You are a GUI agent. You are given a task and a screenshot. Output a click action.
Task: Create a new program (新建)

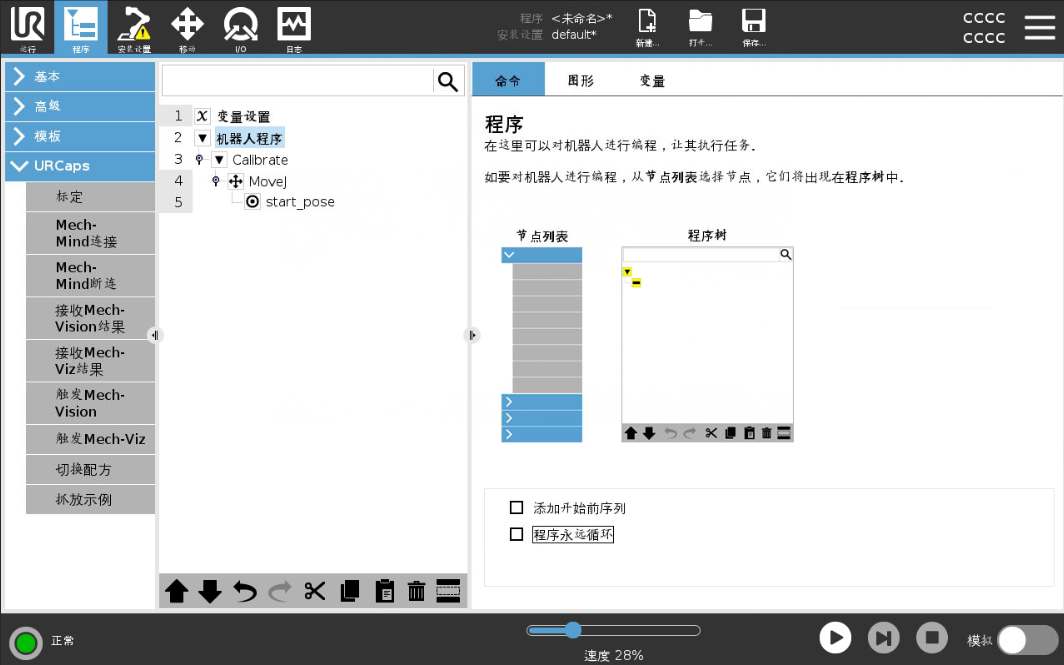click(647, 28)
